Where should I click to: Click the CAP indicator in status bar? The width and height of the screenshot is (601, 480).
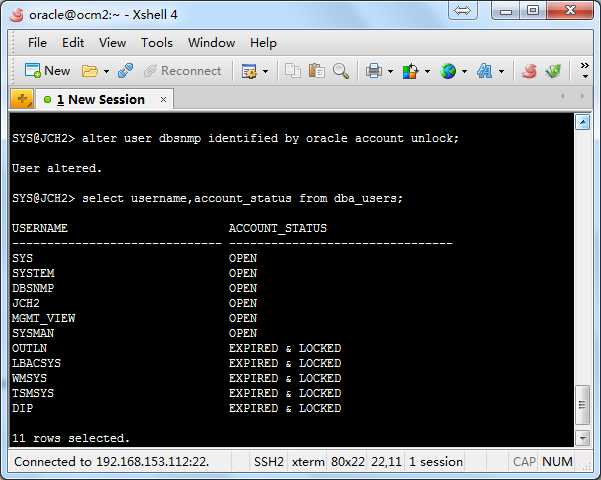(x=524, y=462)
